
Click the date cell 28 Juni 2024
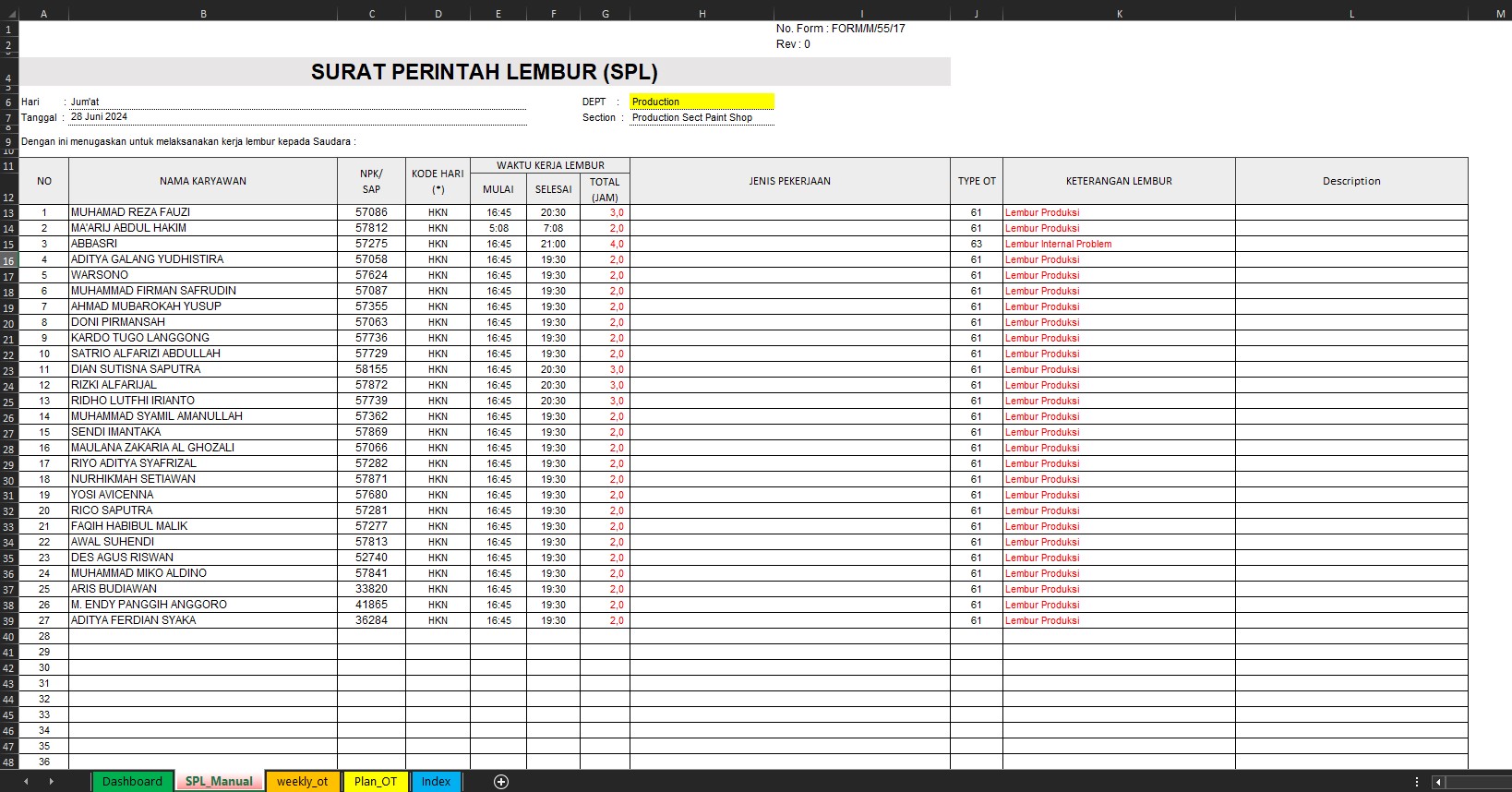coord(100,117)
